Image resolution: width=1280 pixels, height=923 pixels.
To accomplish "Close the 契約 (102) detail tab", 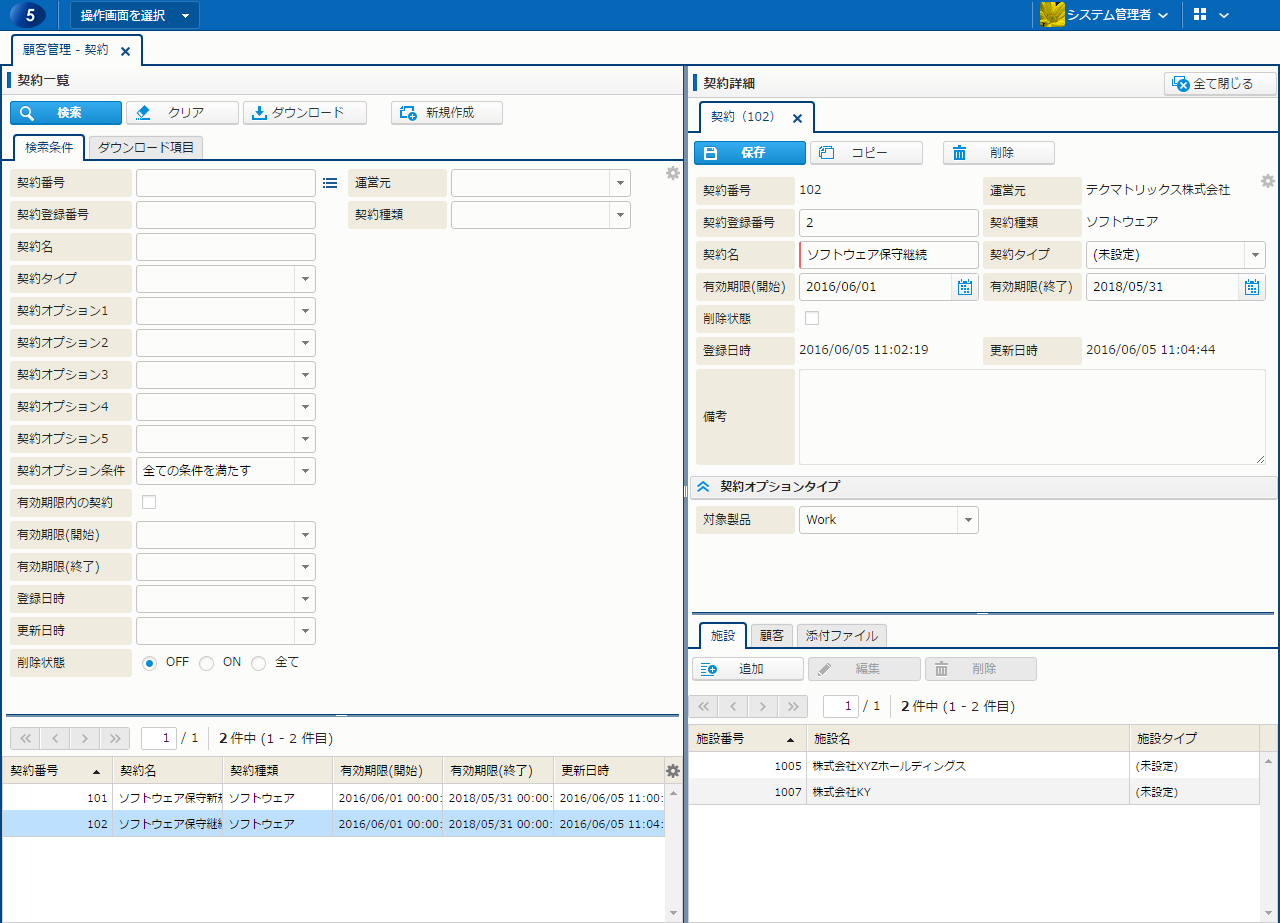I will (x=797, y=118).
